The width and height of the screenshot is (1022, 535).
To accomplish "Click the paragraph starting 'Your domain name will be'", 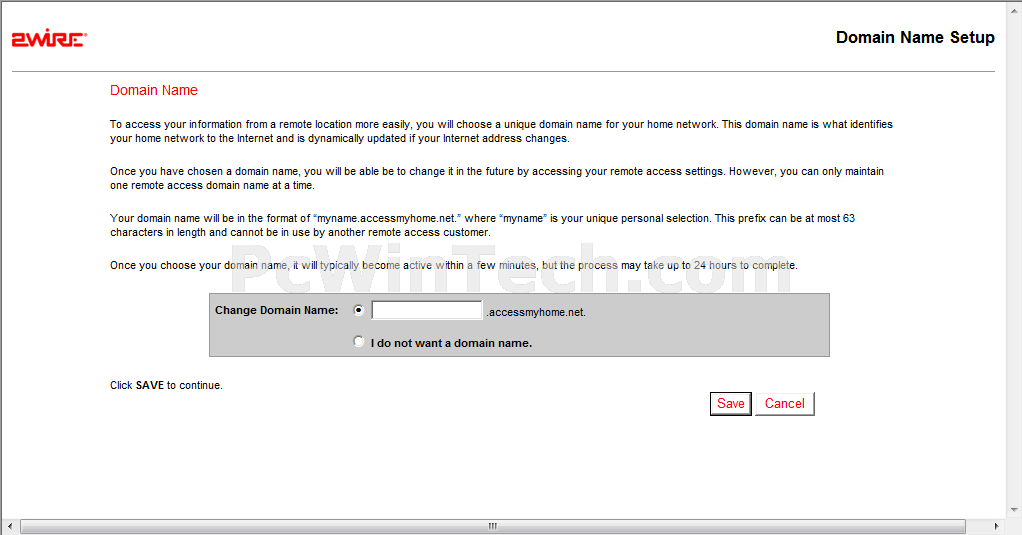I will pos(482,225).
